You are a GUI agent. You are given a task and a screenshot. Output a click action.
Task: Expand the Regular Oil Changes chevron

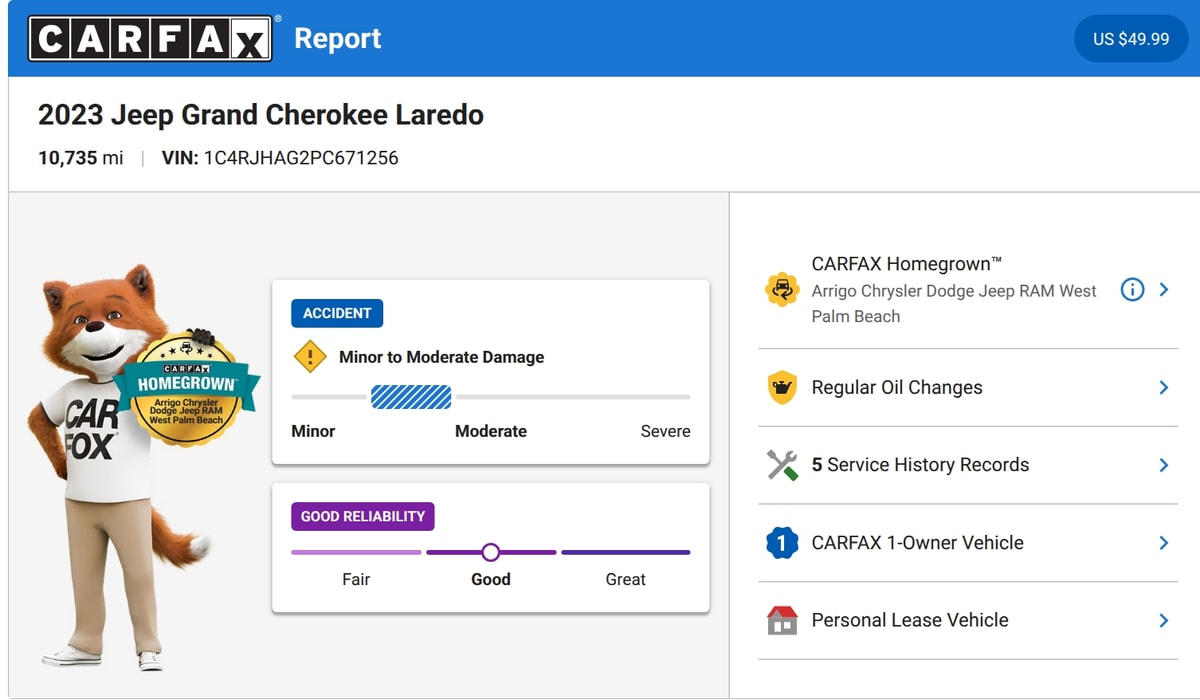tap(1163, 387)
